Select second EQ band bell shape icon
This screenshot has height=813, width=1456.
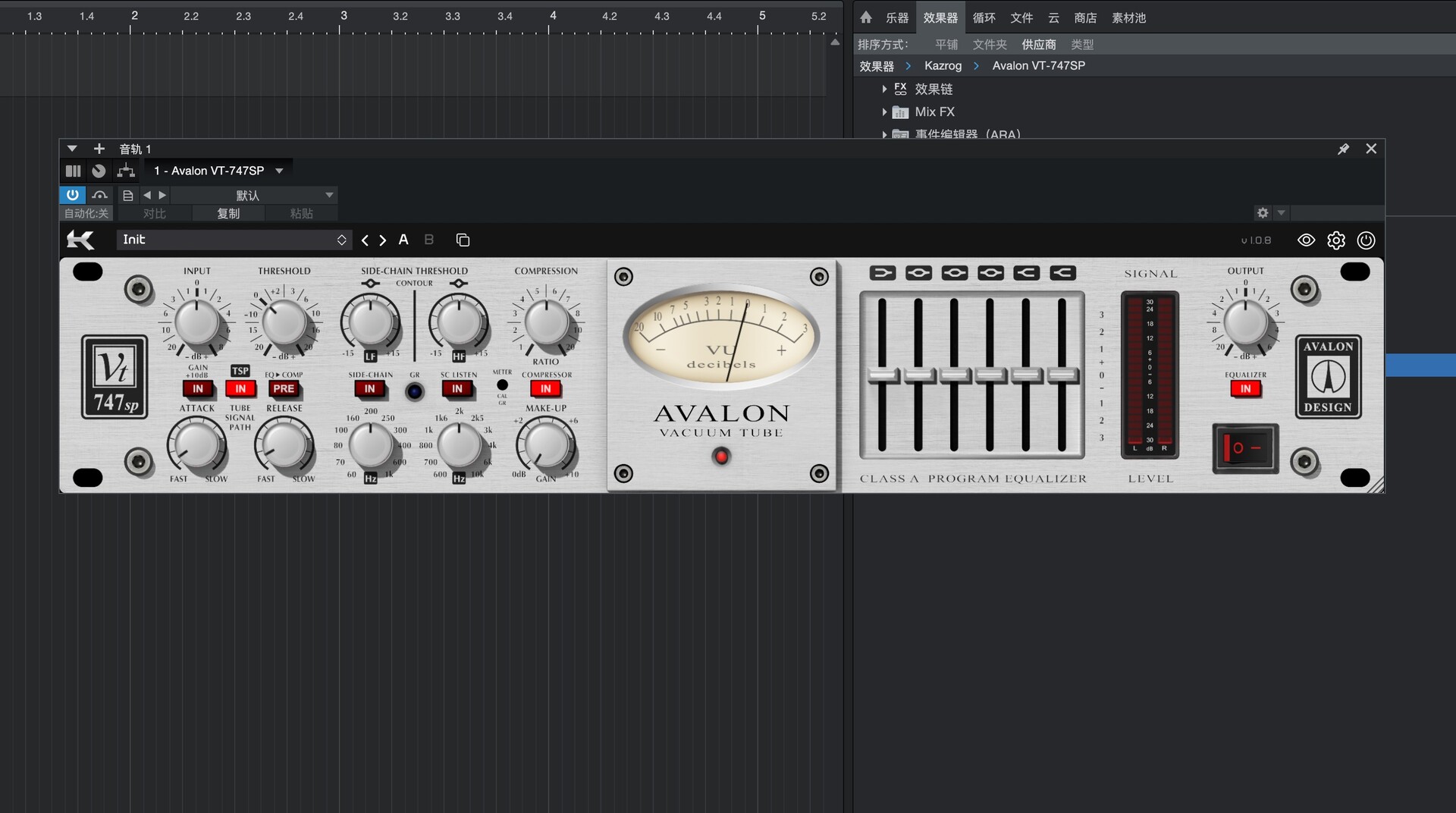click(918, 273)
